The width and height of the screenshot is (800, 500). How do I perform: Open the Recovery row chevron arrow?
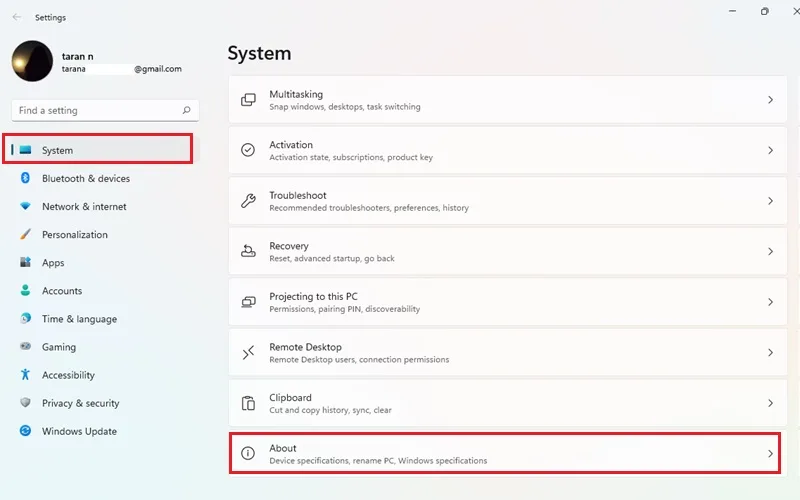[x=770, y=251]
